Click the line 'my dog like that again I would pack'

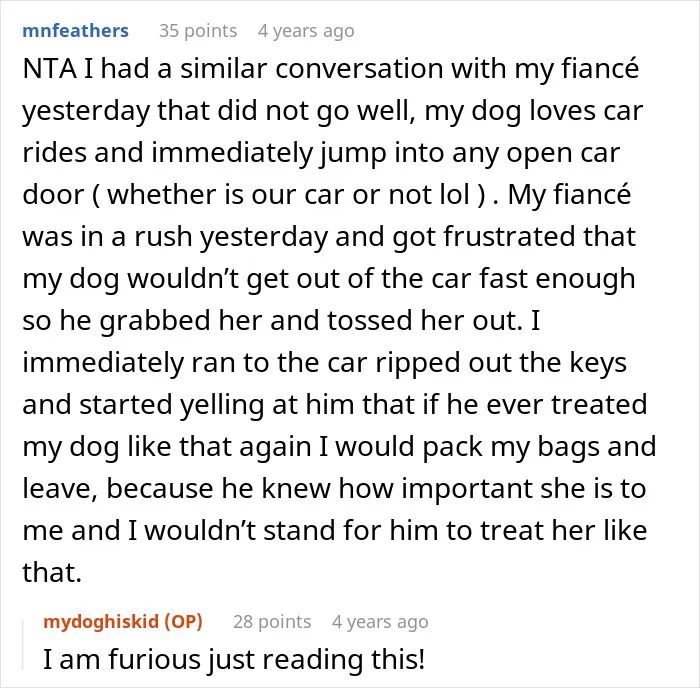point(254,447)
